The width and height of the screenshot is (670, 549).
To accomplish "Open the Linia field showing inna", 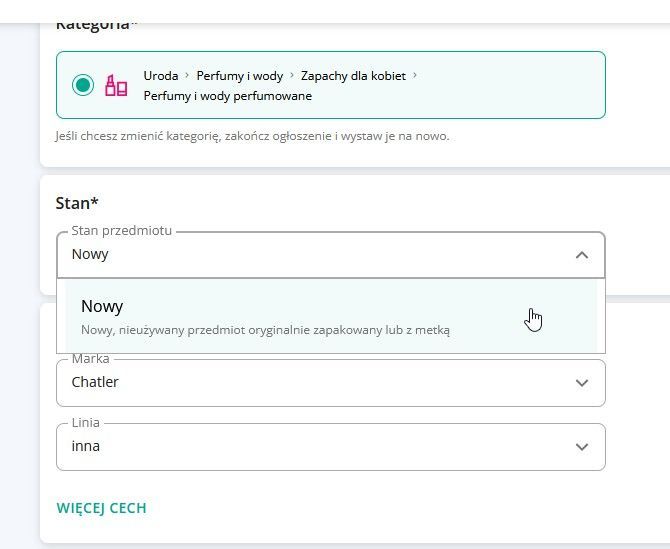I will click(x=331, y=447).
